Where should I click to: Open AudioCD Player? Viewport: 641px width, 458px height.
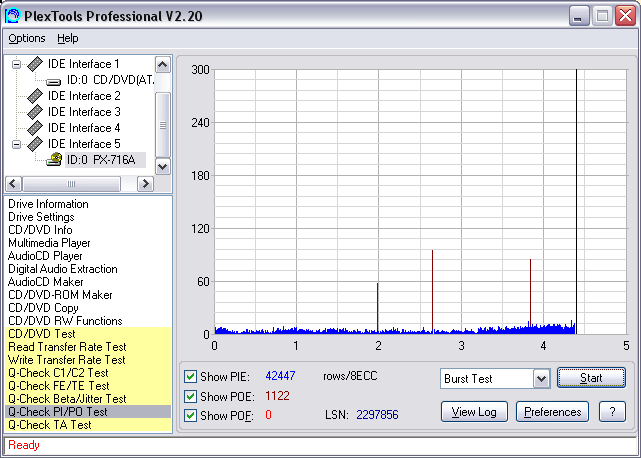click(x=45, y=256)
